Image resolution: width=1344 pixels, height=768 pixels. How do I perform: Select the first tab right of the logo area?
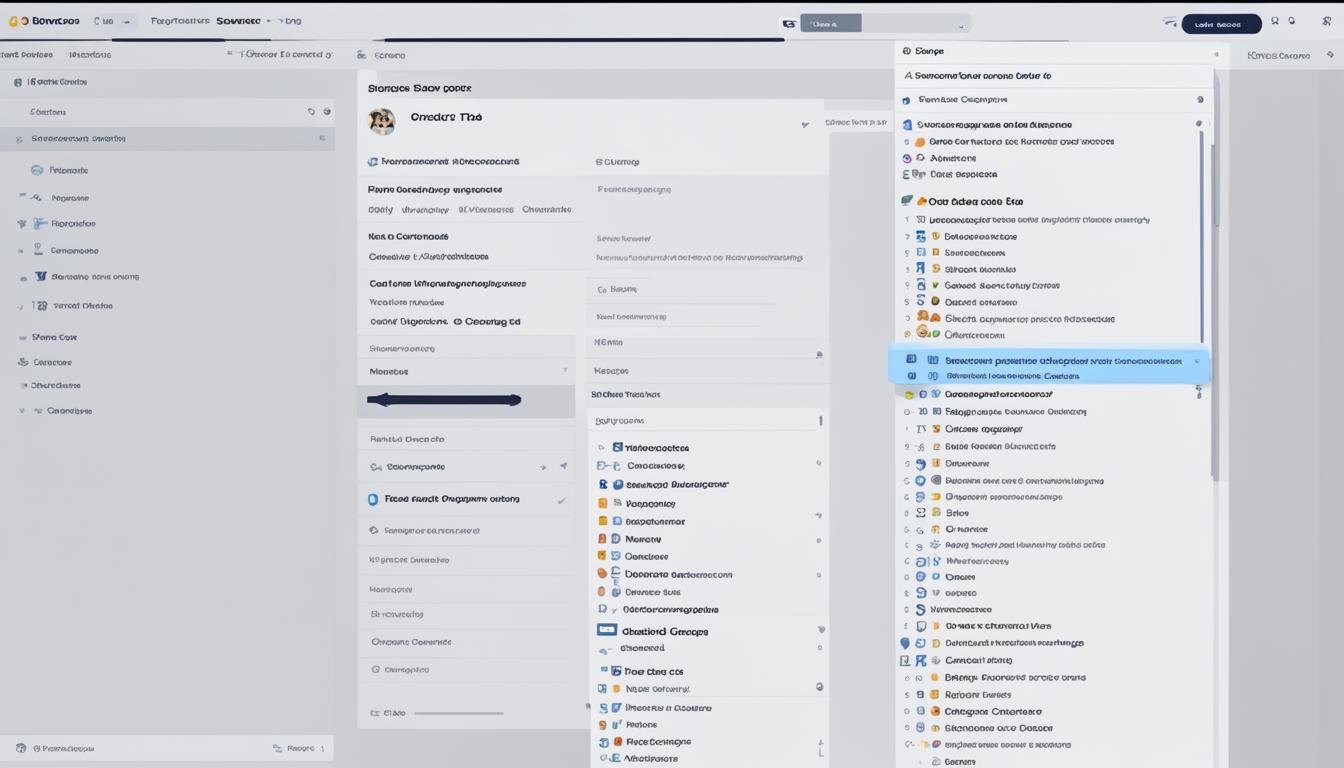click(103, 21)
